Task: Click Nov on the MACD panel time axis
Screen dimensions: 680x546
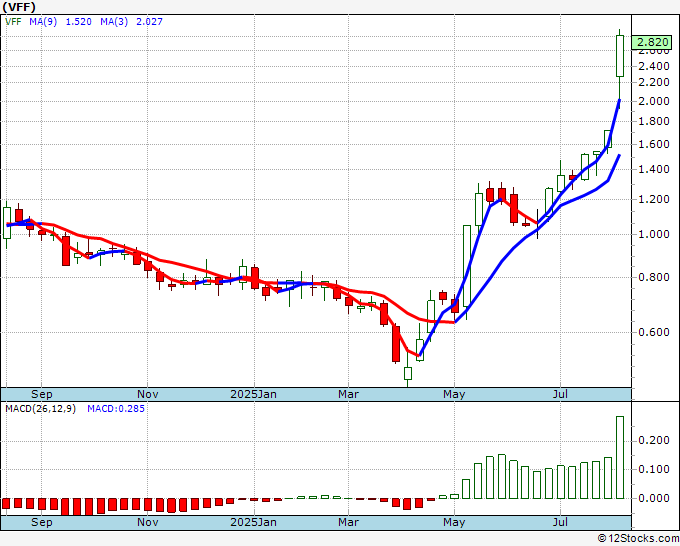Action: click(147, 522)
